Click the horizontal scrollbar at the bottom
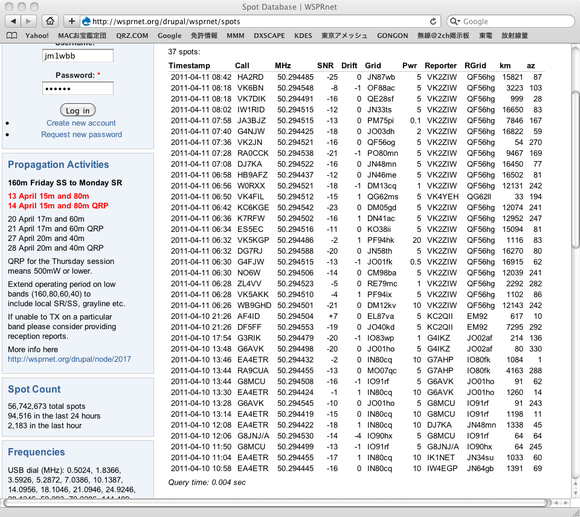 276,503
